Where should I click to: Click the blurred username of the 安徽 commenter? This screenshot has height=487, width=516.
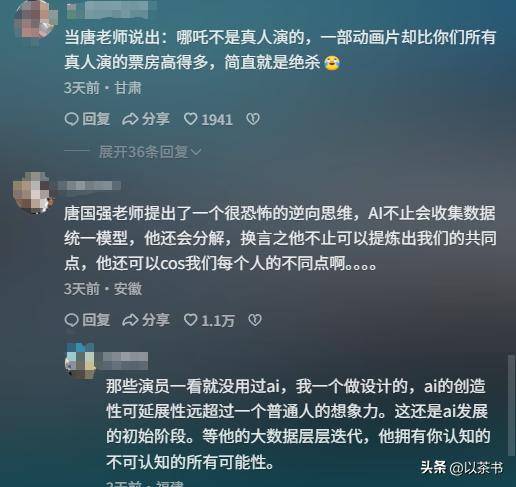(89, 186)
